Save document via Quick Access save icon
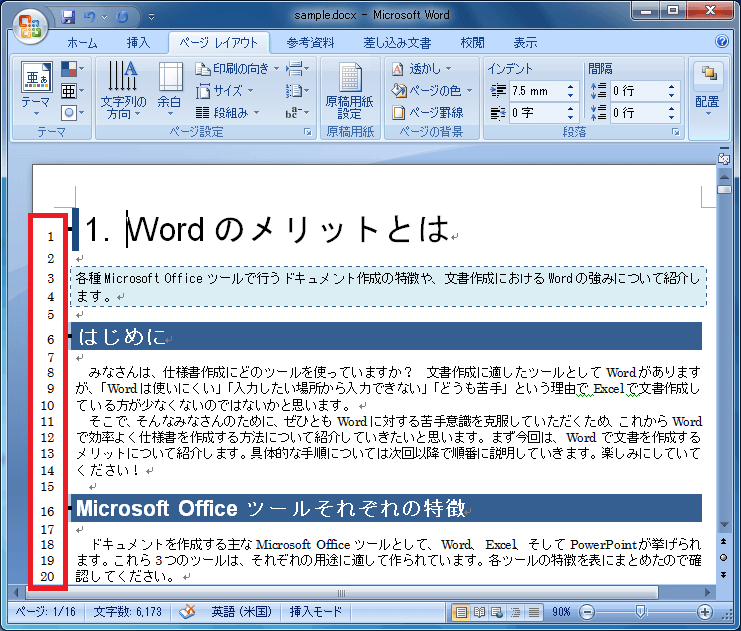 click(68, 17)
